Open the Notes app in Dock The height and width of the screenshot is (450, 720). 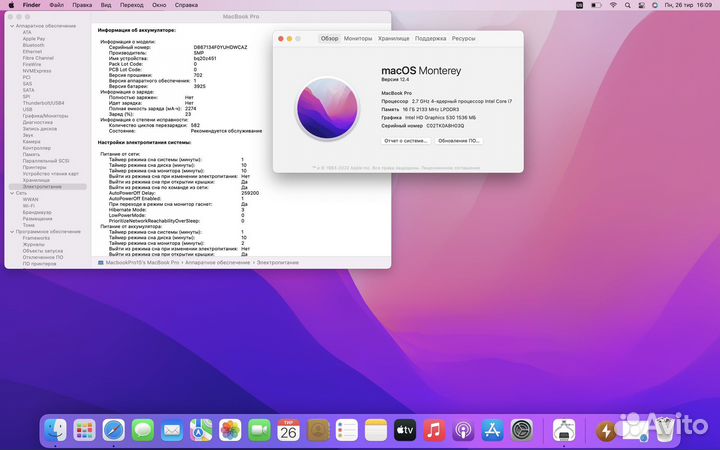pos(376,431)
